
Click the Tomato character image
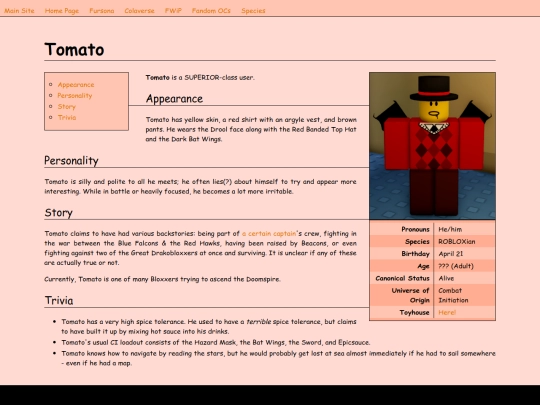point(433,146)
